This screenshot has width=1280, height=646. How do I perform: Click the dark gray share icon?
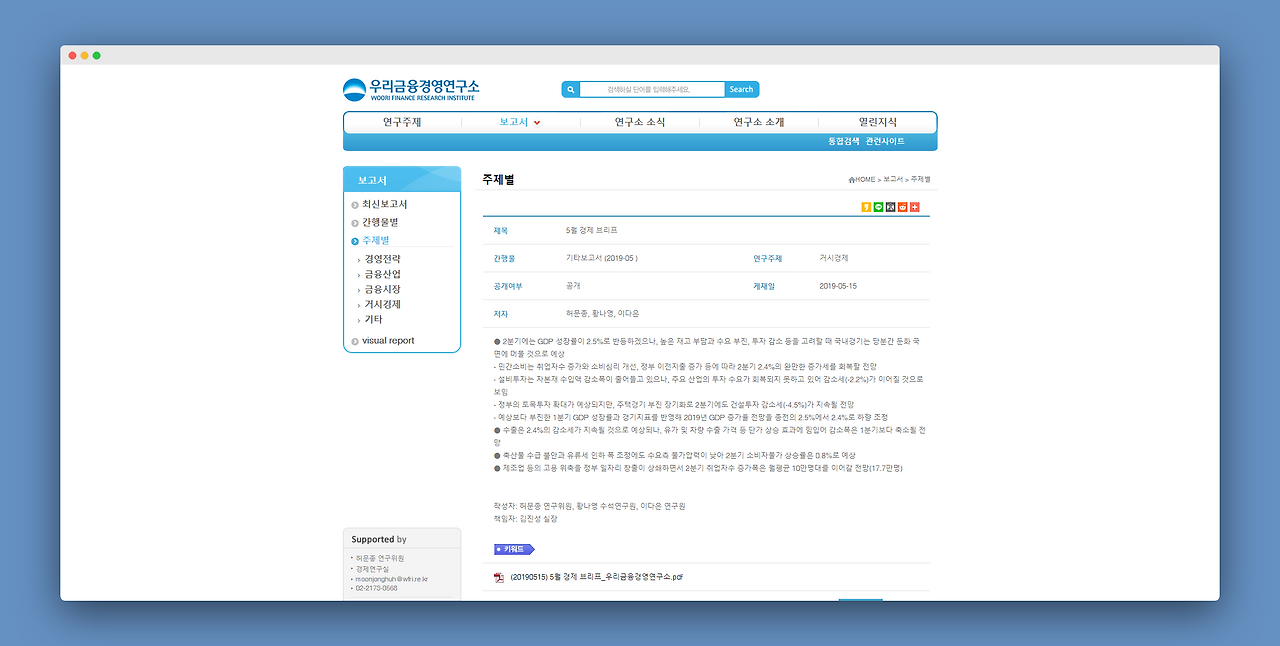pos(891,207)
